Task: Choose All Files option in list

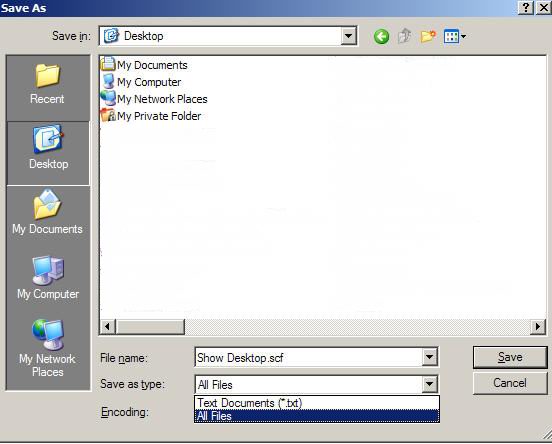Action: click(x=316, y=416)
